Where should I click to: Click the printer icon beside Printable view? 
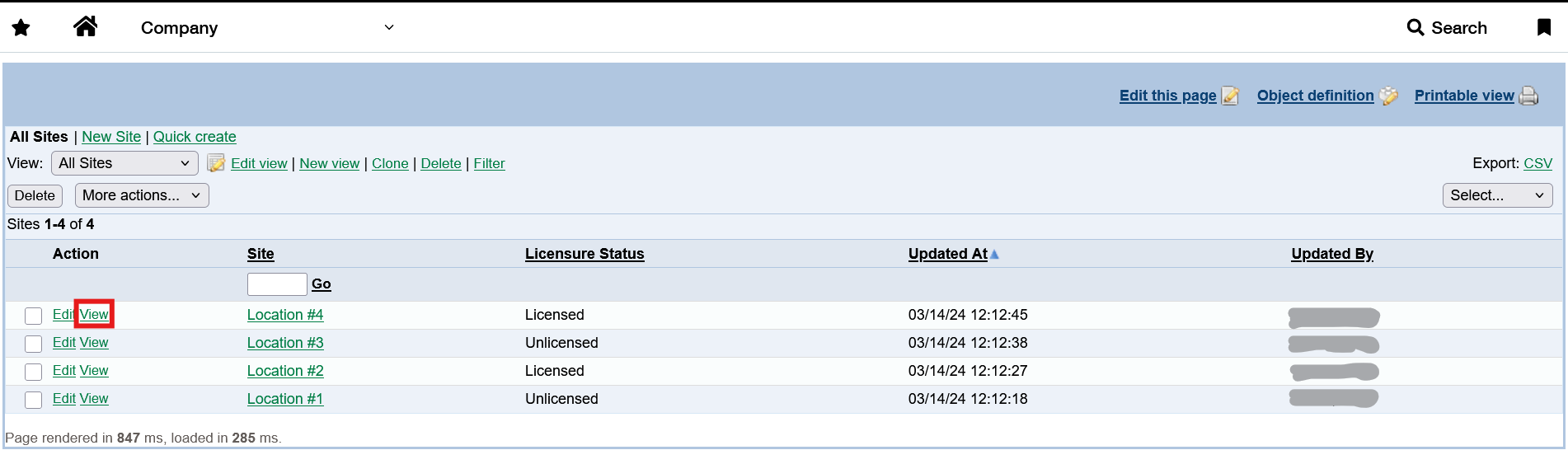[x=1528, y=96]
